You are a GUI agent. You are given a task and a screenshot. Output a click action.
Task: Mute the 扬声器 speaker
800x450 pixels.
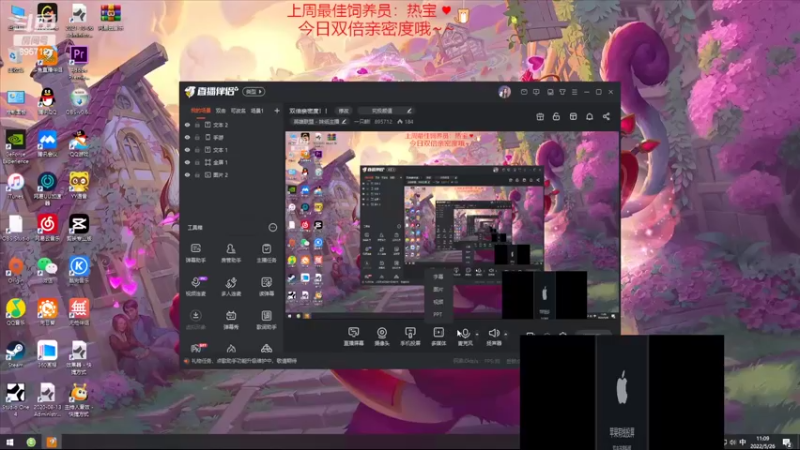click(494, 337)
